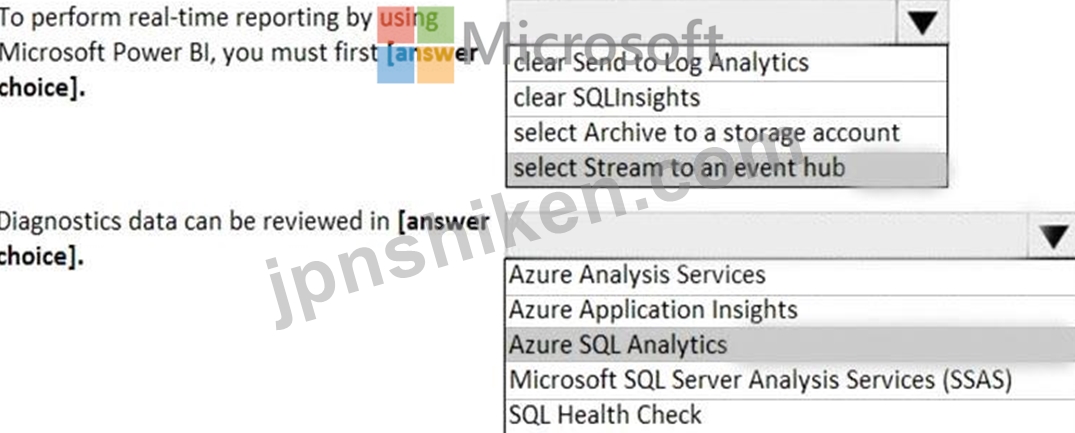This screenshot has height=433, width=1075.
Task: Open the first dropdown arrow for Power BI
Action: click(921, 23)
